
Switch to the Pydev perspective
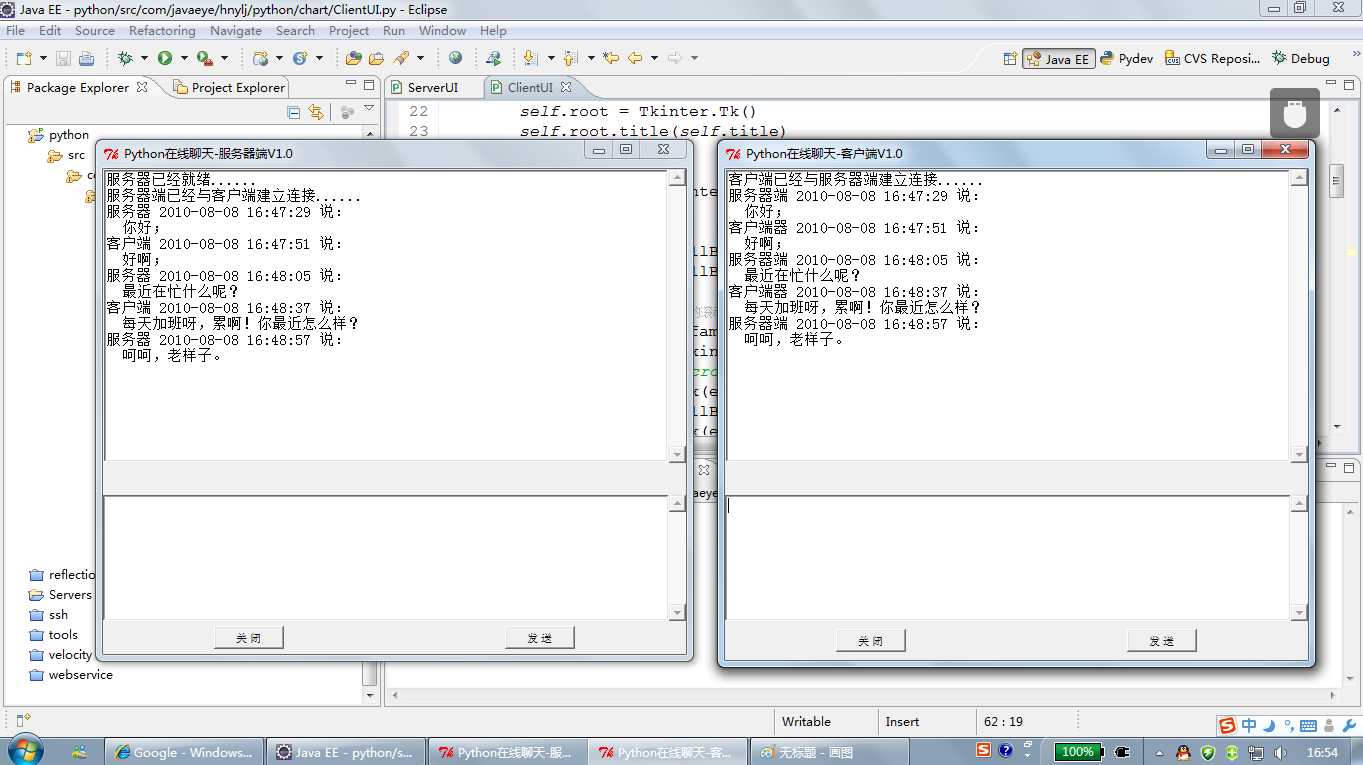(1127, 59)
